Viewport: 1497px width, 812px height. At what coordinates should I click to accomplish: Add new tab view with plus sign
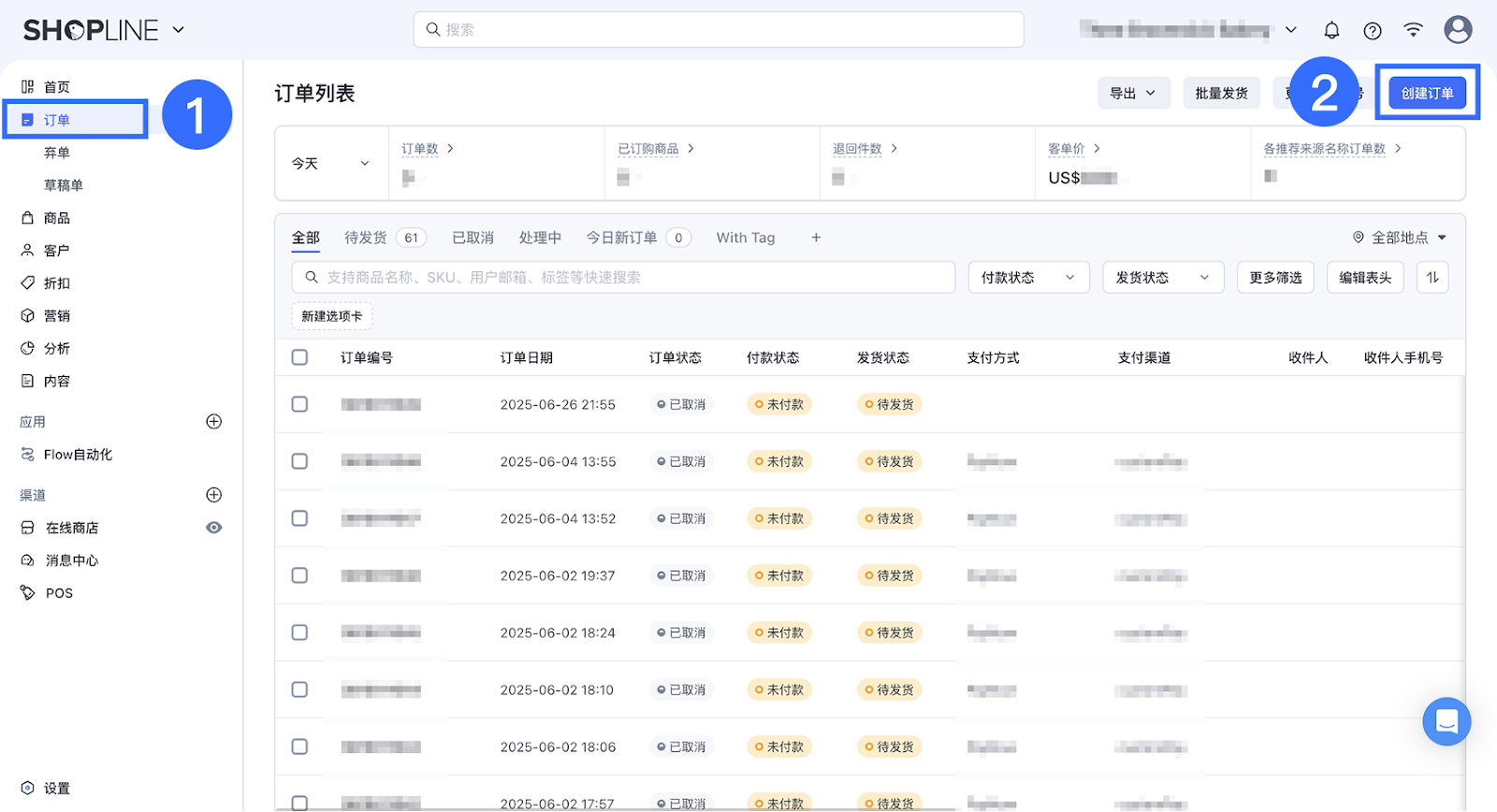(816, 238)
